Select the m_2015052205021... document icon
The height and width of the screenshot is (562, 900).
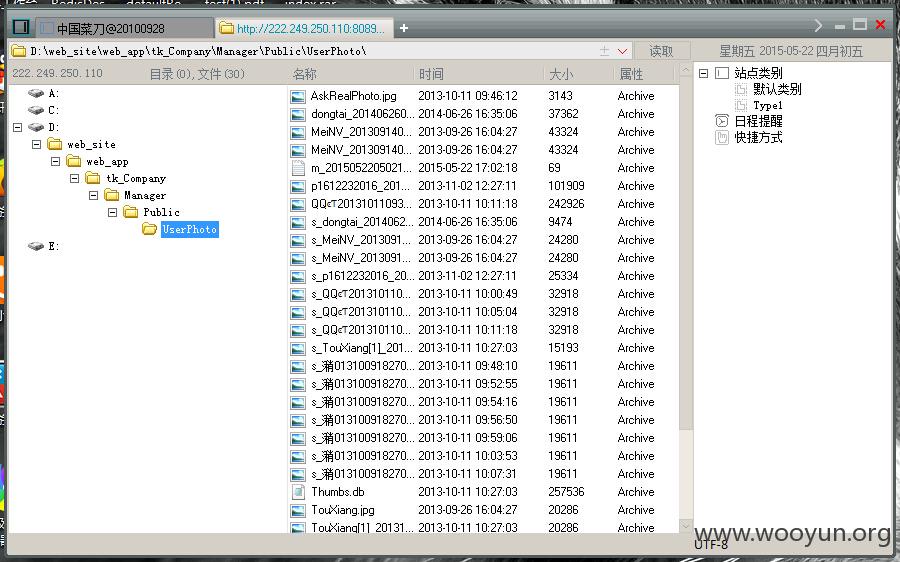pos(298,168)
